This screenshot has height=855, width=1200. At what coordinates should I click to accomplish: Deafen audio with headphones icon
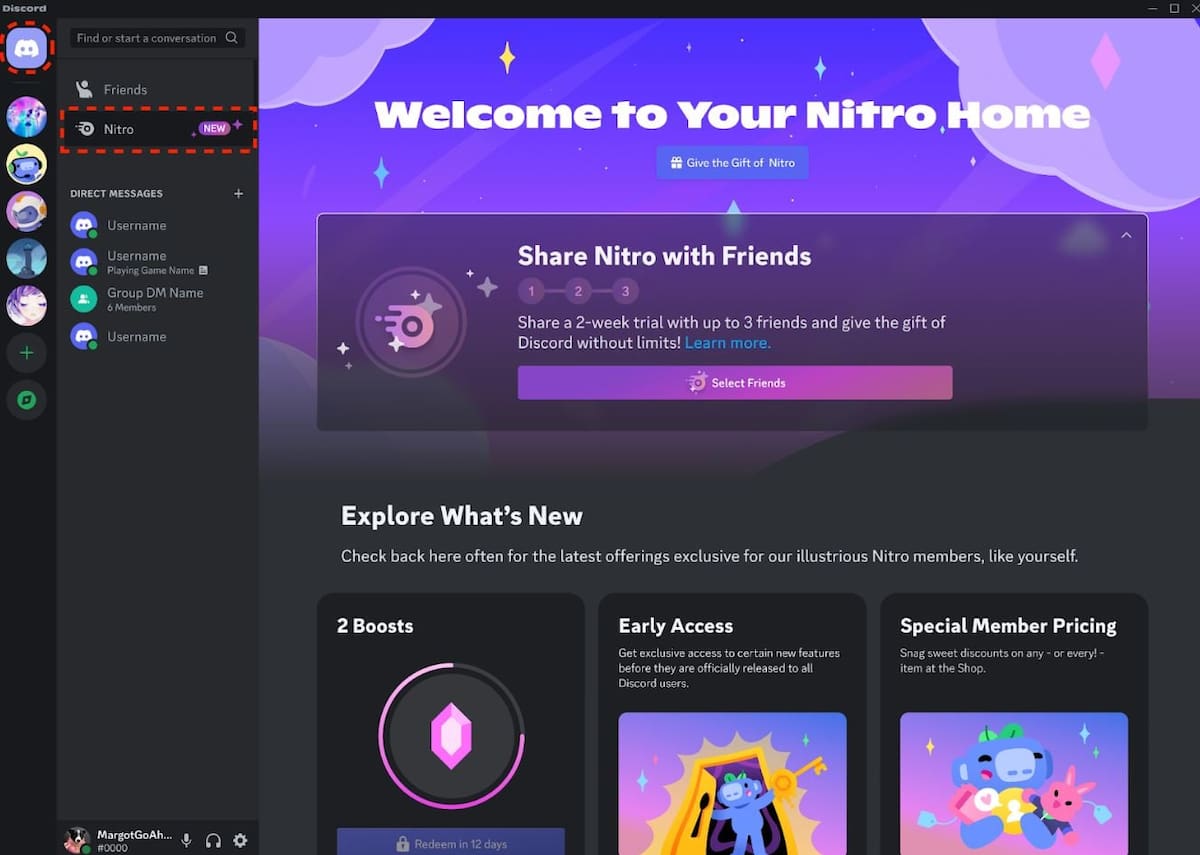pos(213,841)
